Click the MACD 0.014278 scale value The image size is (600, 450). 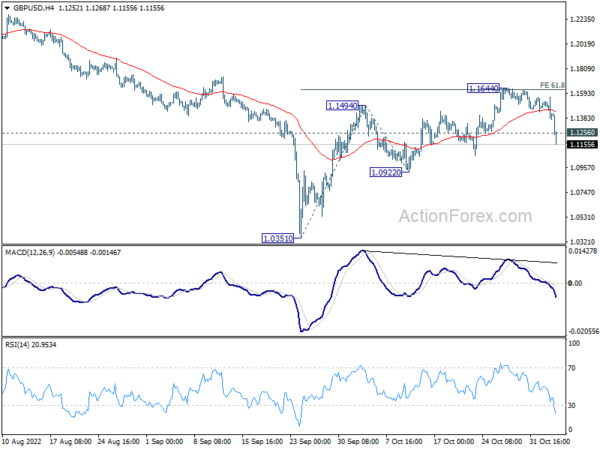click(582, 251)
